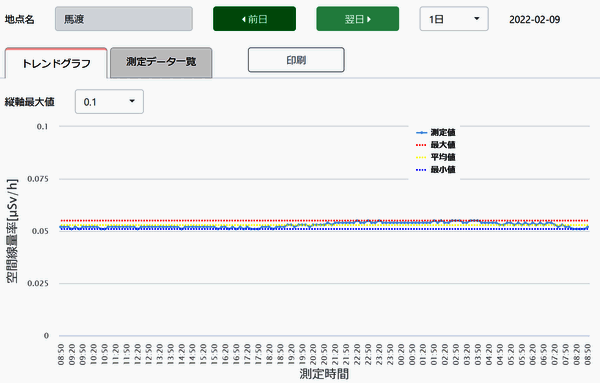The width and height of the screenshot is (600, 383).
Task: Open the 1日 period dropdown
Action: pos(454,19)
